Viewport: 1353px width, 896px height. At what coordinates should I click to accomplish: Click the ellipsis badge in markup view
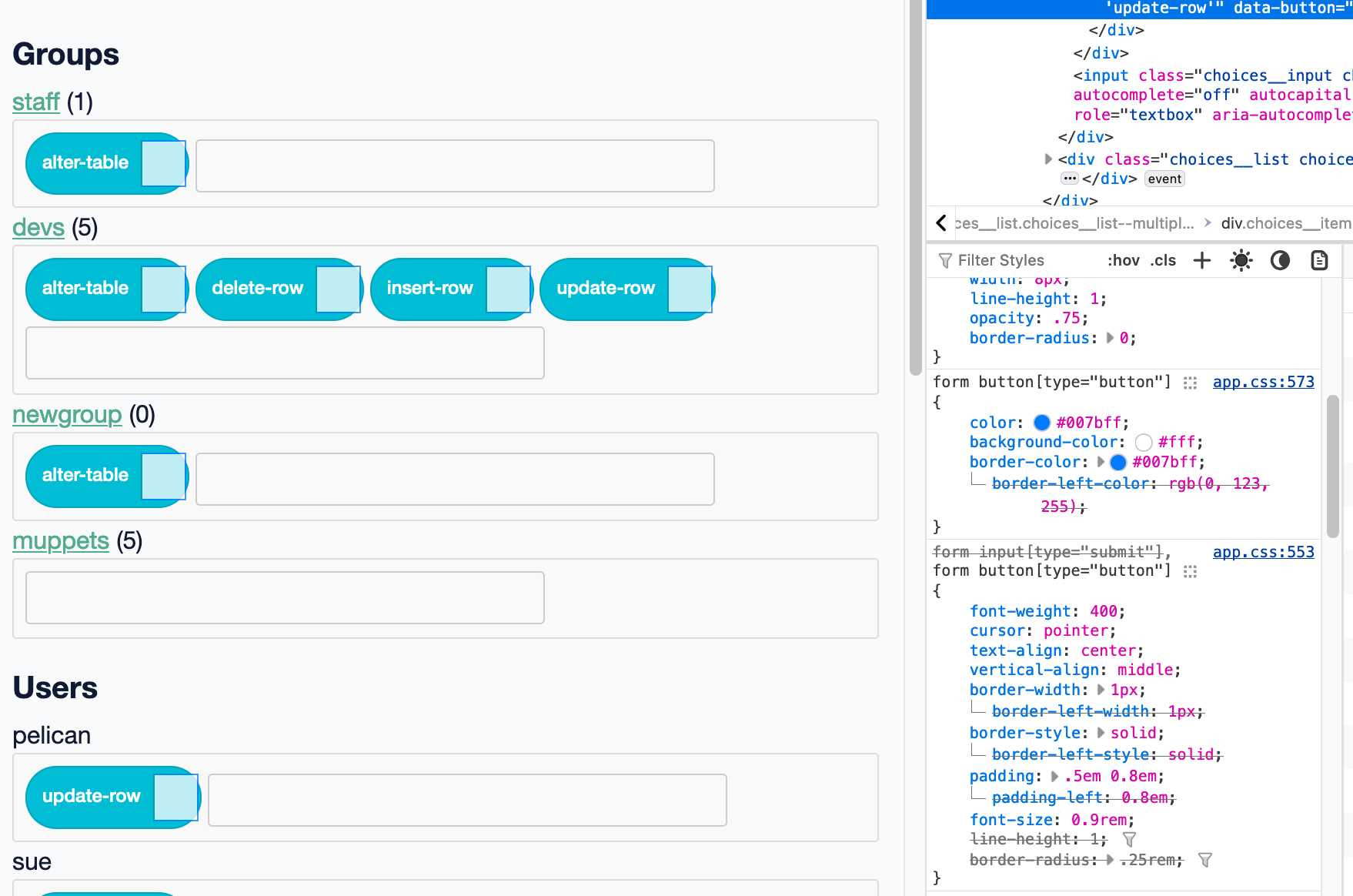pos(1070,179)
